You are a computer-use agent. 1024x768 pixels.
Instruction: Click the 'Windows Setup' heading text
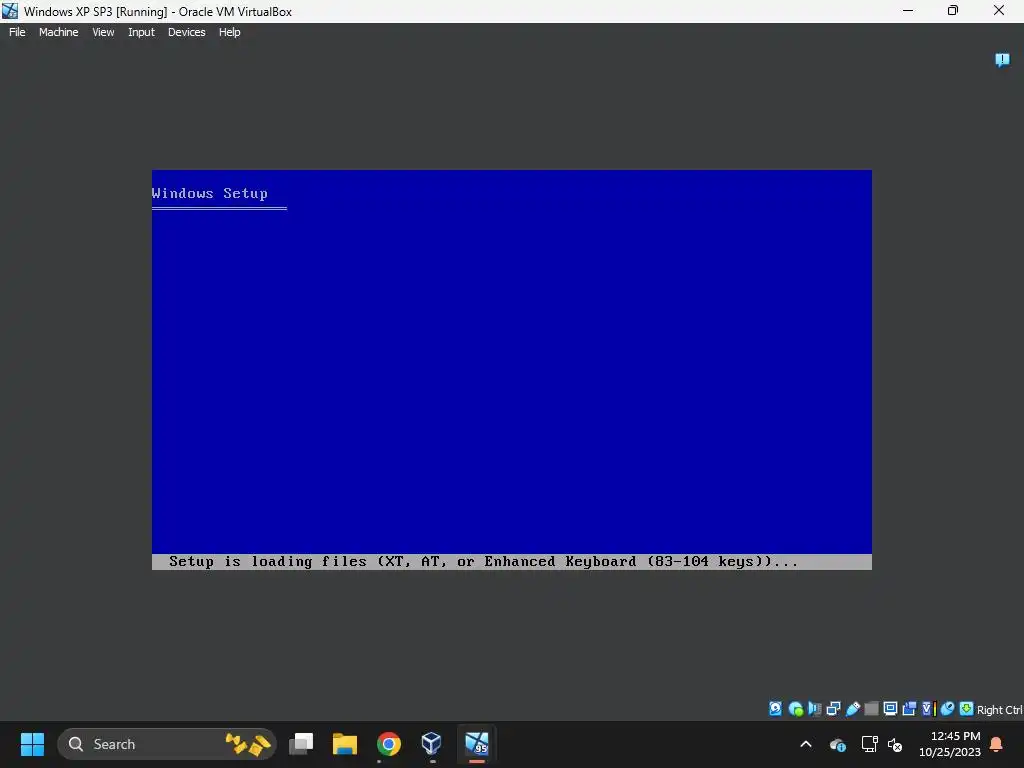click(x=210, y=193)
